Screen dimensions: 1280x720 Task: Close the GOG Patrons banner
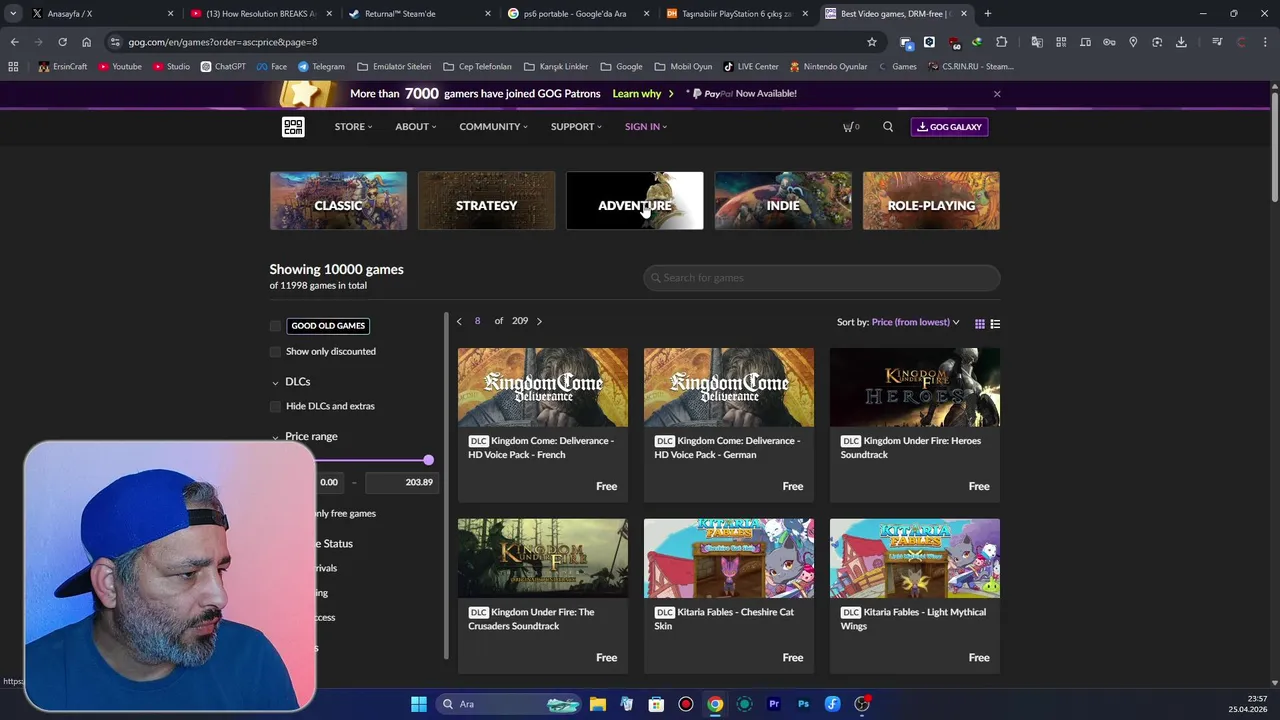(997, 94)
